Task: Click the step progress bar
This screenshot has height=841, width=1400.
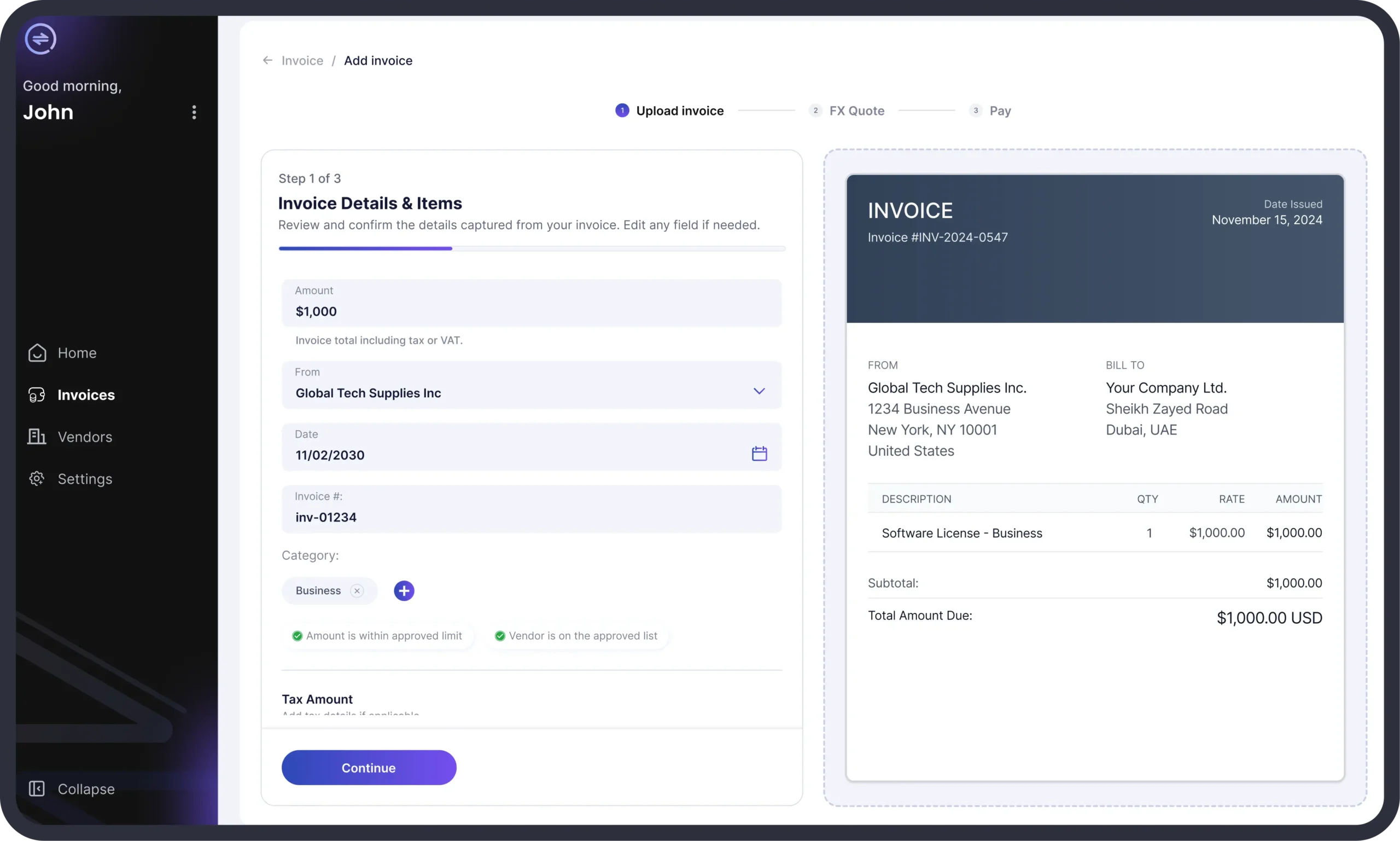Action: point(531,248)
